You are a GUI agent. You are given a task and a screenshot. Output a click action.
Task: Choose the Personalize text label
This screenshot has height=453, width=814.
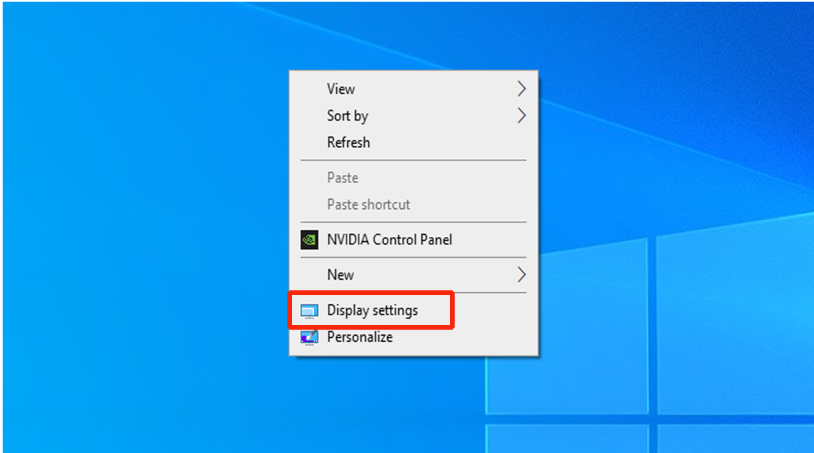(x=359, y=338)
